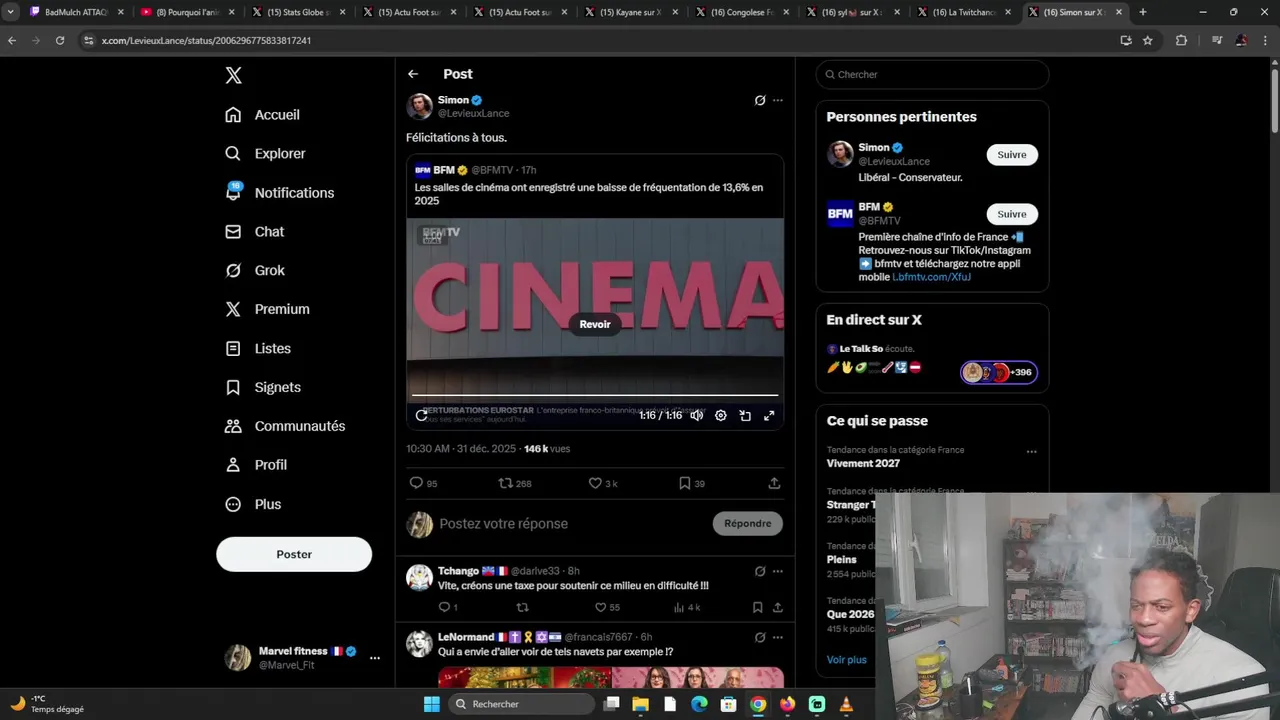
Task: Open the BFM quoted post author name
Action: [444, 171]
